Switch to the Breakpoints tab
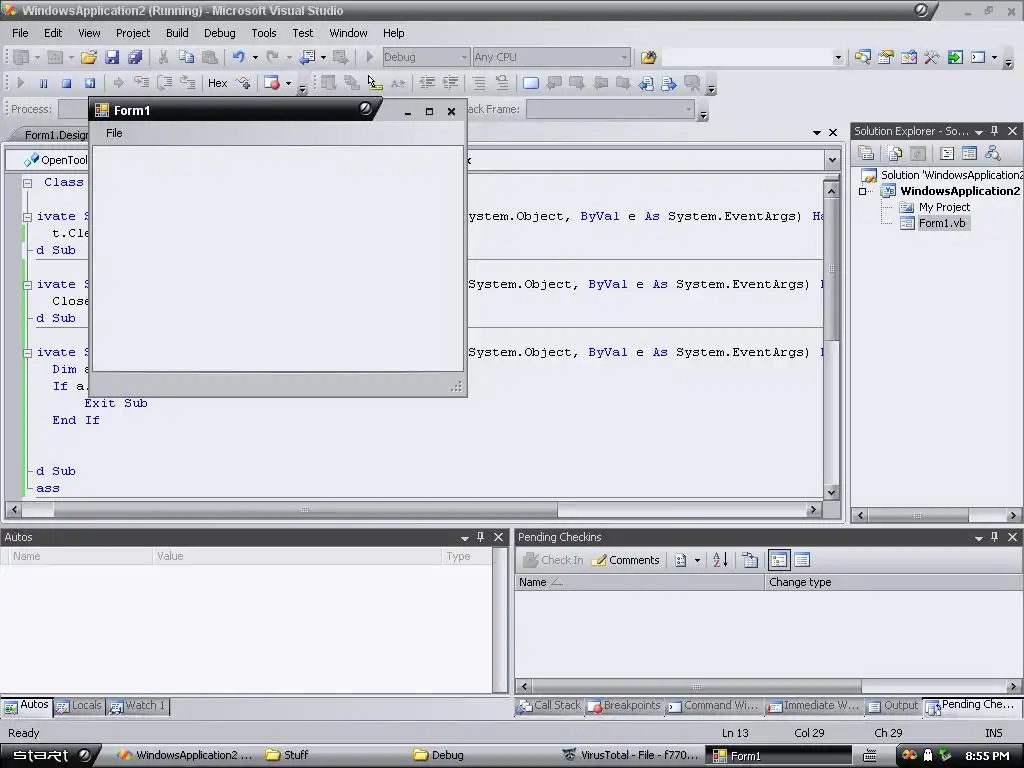The width and height of the screenshot is (1024, 768). pyautogui.click(x=625, y=706)
